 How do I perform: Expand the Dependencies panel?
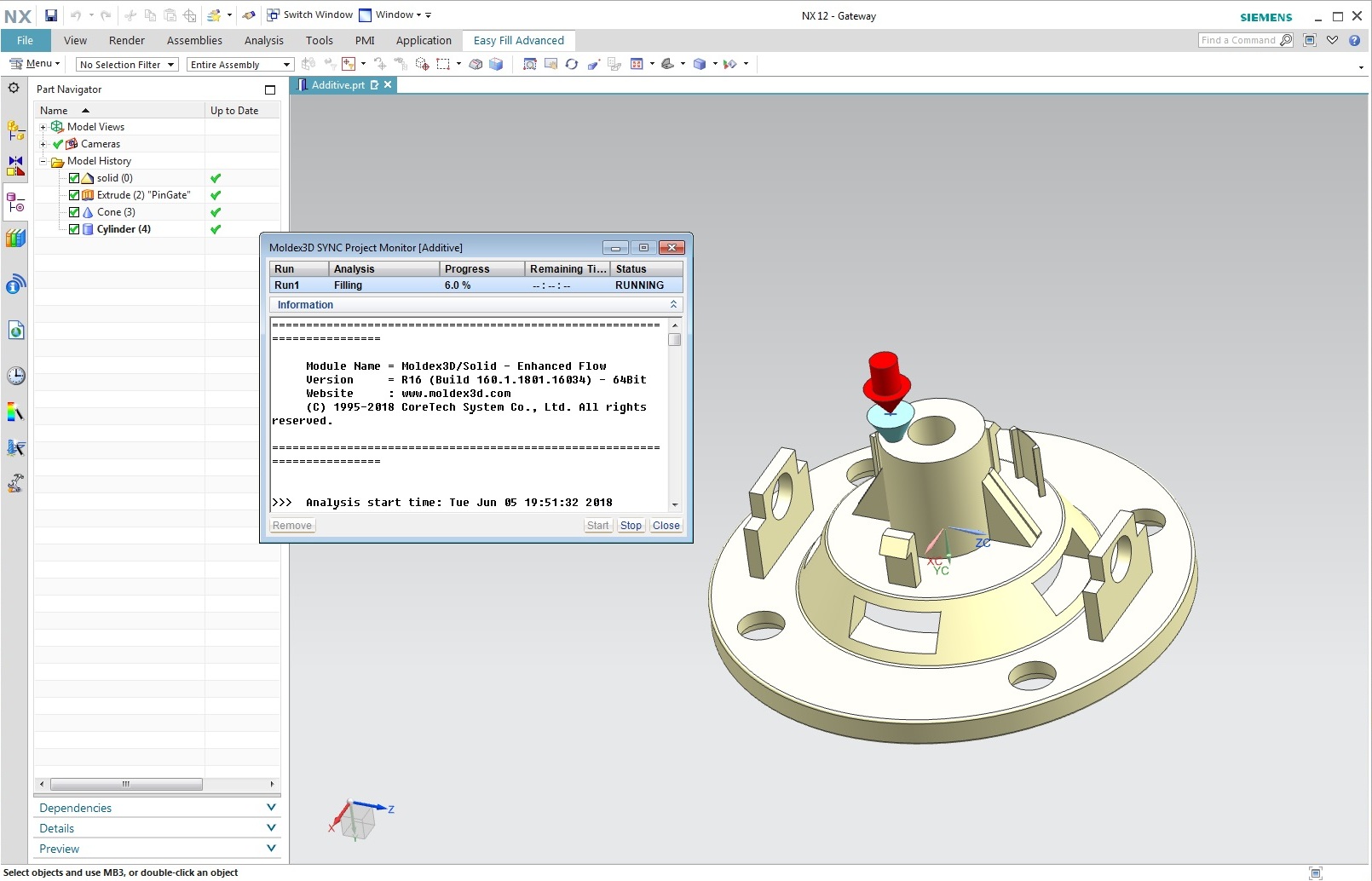point(158,808)
